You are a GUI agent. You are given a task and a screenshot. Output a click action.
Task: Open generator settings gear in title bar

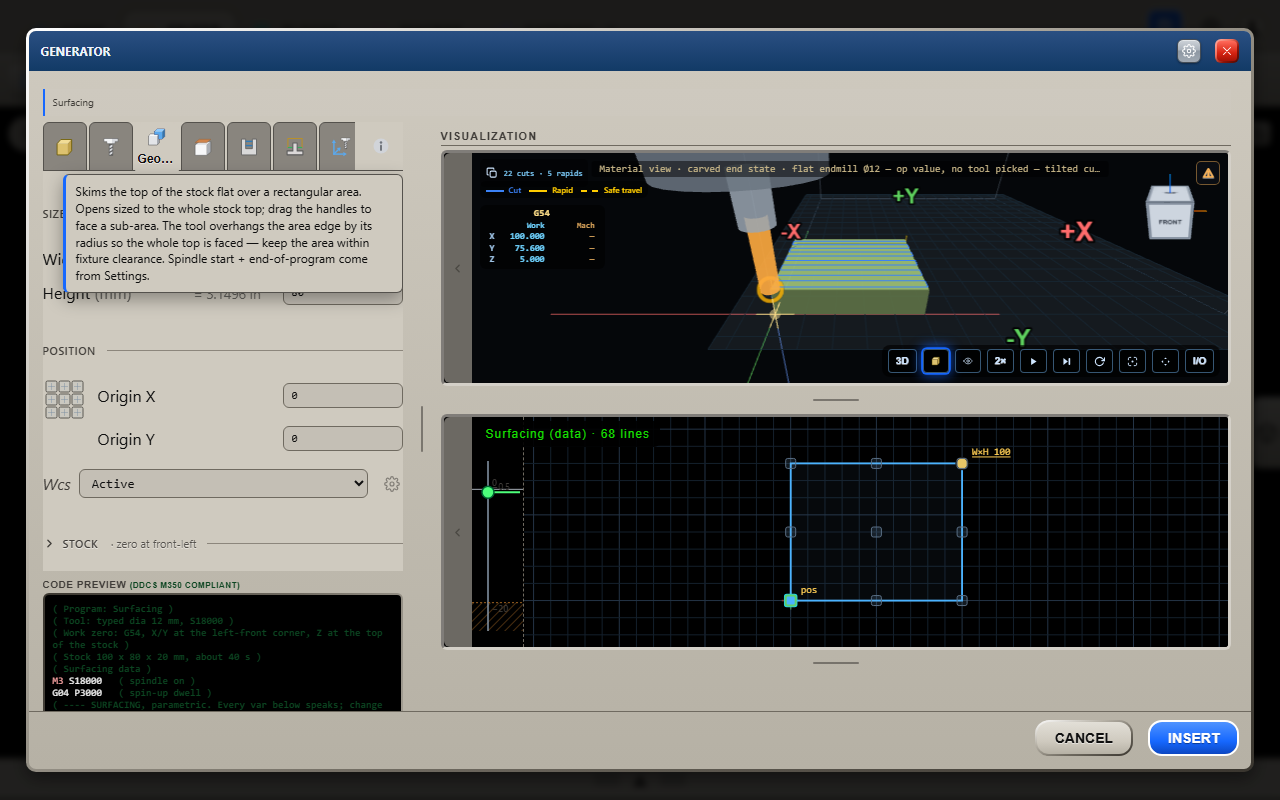(x=1189, y=51)
